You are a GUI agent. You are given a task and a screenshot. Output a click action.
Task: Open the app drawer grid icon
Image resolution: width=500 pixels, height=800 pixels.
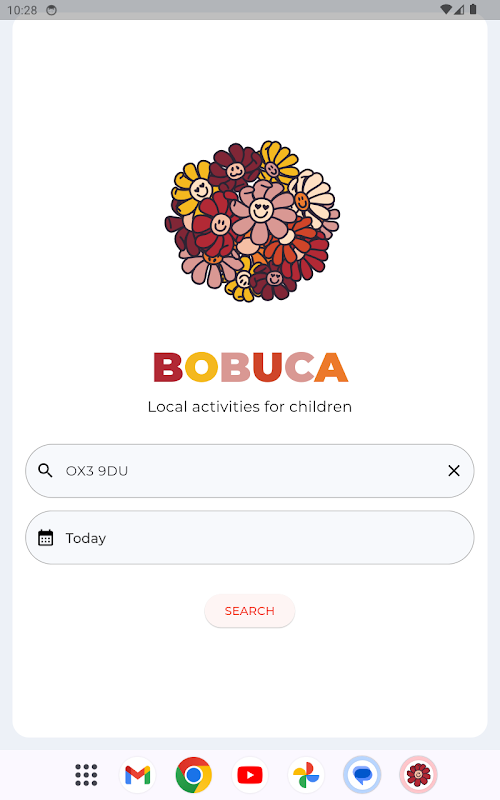coord(86,774)
